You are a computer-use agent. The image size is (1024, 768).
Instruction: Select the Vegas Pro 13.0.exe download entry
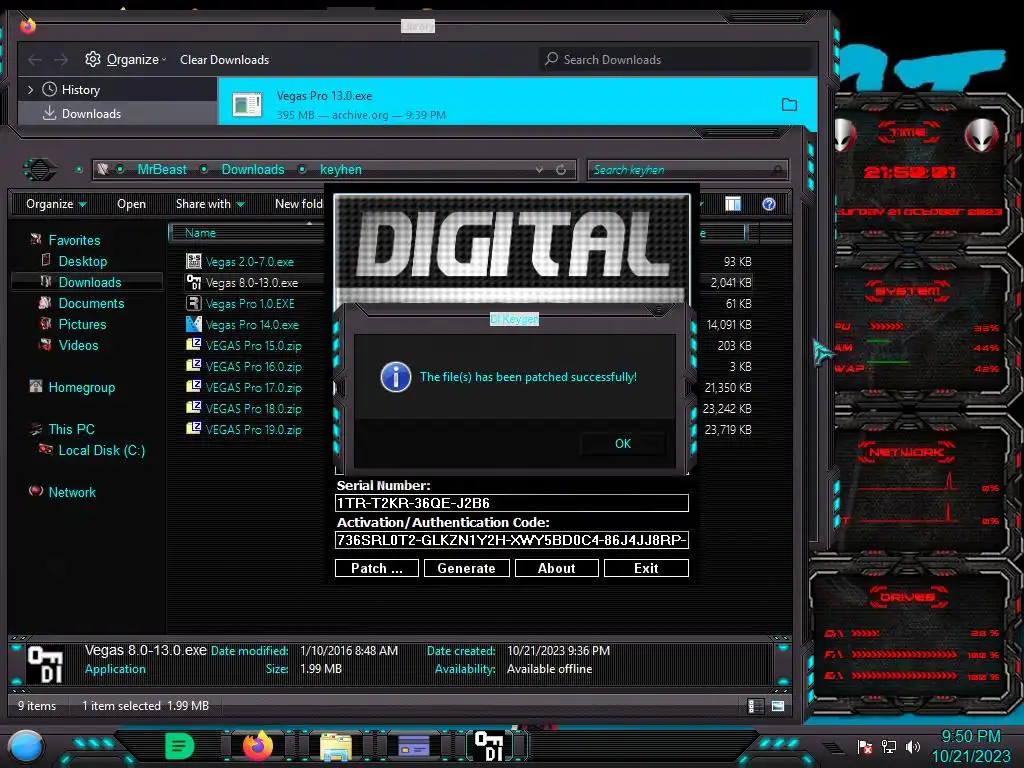(x=517, y=104)
